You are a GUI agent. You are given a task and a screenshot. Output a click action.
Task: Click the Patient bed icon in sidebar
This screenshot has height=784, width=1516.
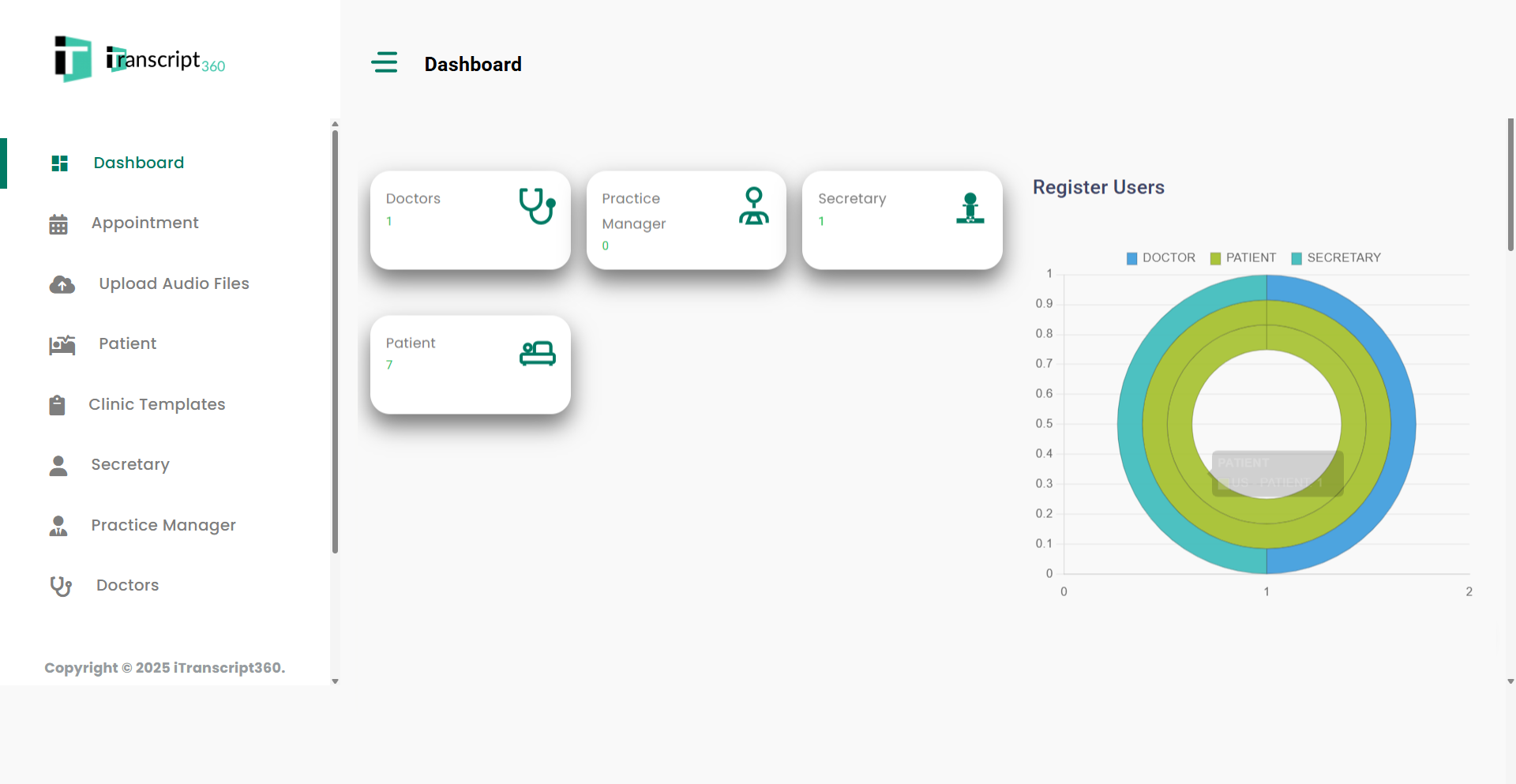pos(62,344)
